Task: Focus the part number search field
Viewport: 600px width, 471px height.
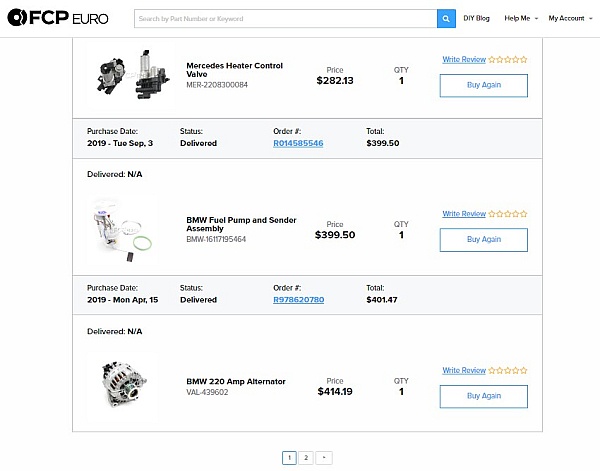Action: click(x=285, y=18)
